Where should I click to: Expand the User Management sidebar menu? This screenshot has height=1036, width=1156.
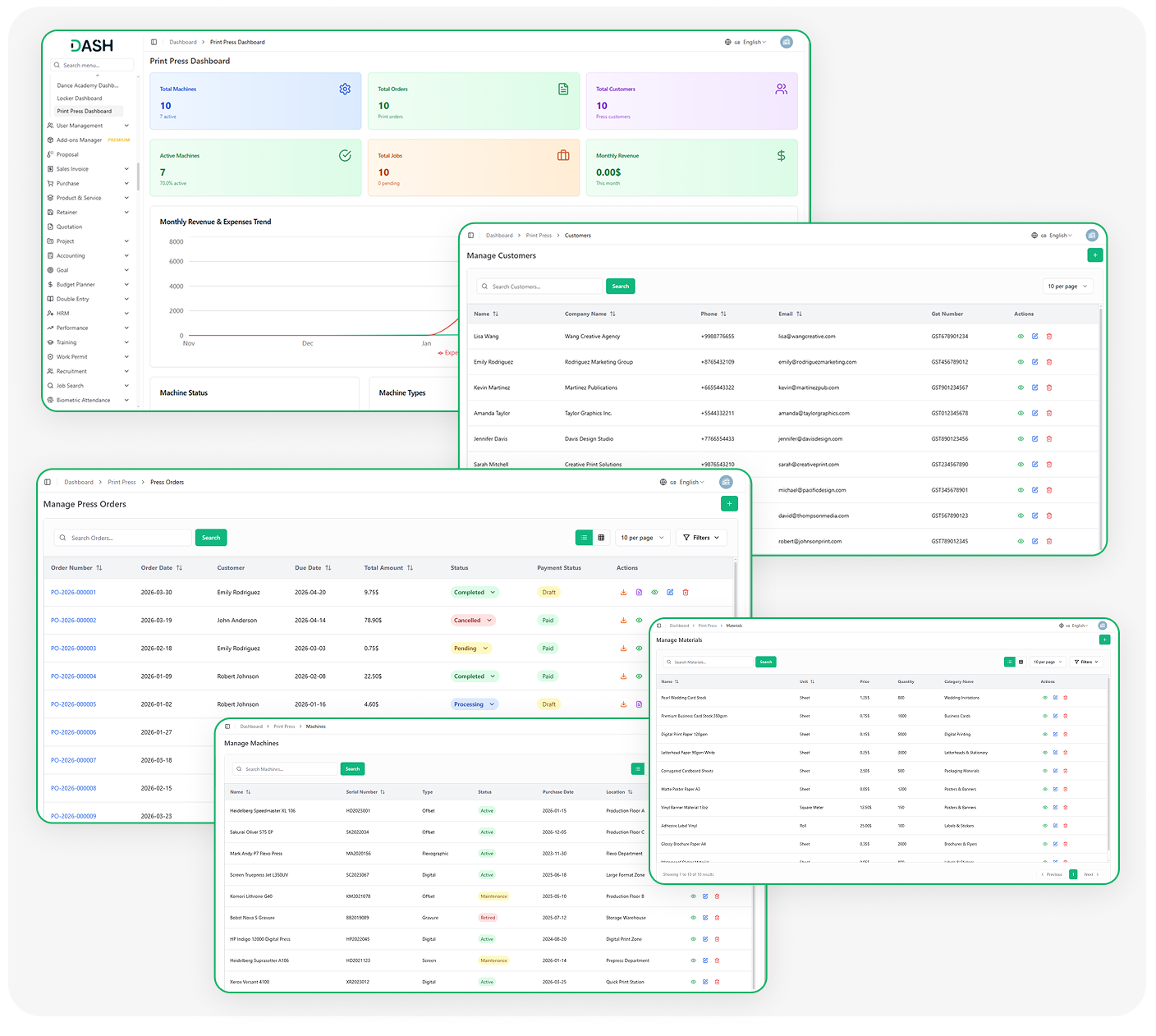(88, 126)
